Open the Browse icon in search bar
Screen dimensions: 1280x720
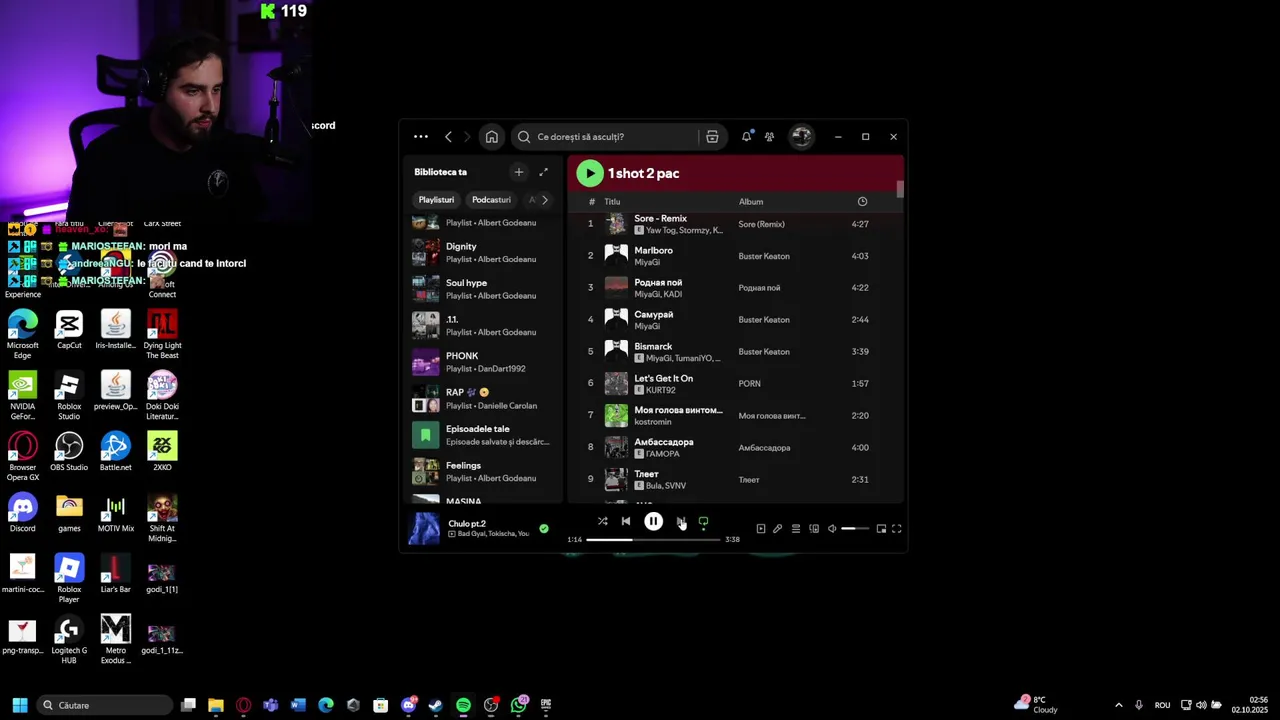[x=712, y=137]
